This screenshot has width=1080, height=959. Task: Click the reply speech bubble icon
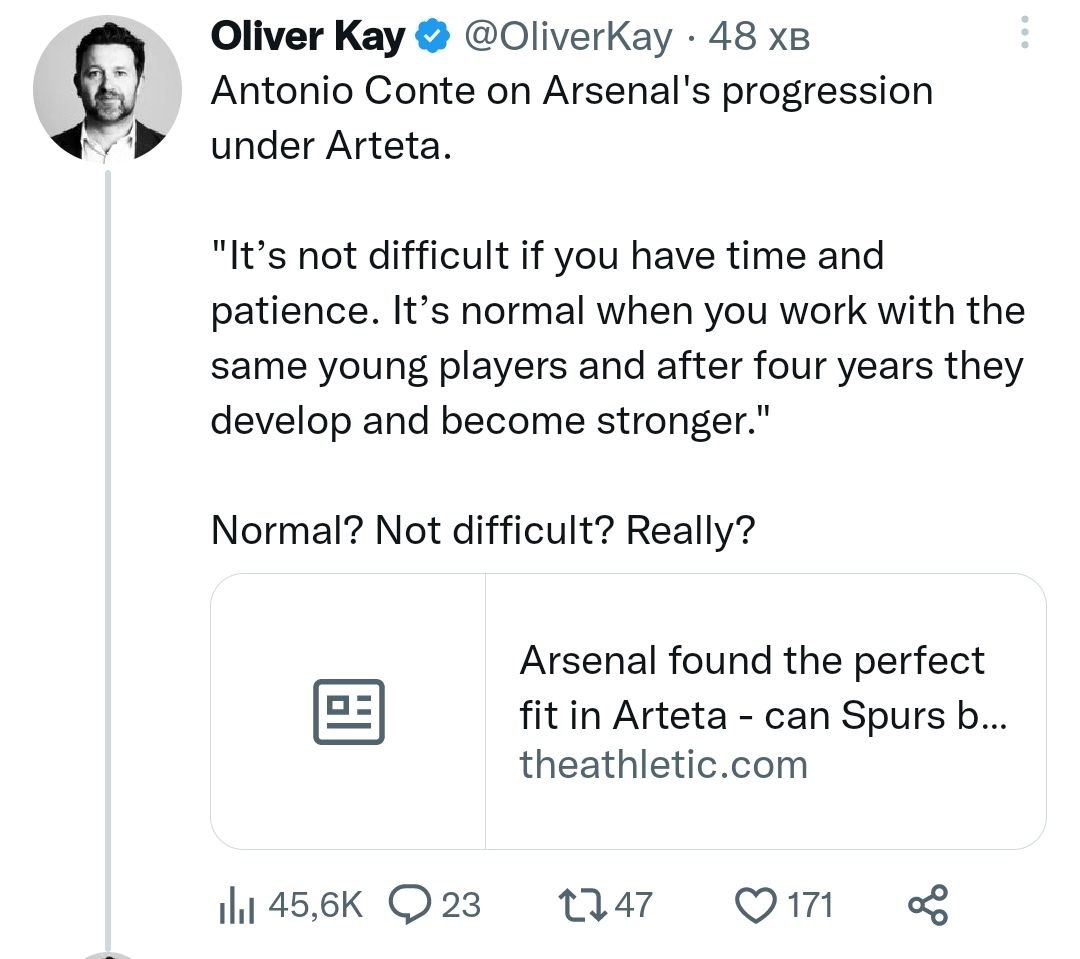click(x=409, y=905)
